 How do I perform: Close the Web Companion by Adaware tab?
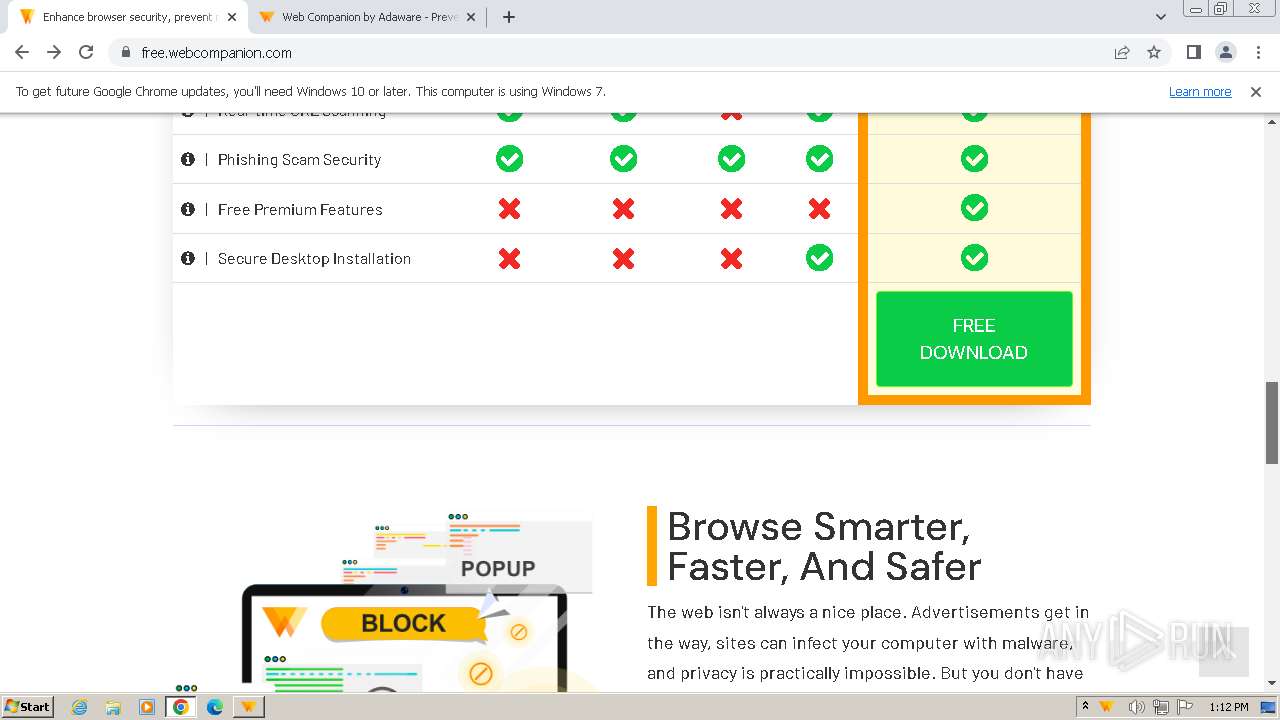tap(471, 17)
